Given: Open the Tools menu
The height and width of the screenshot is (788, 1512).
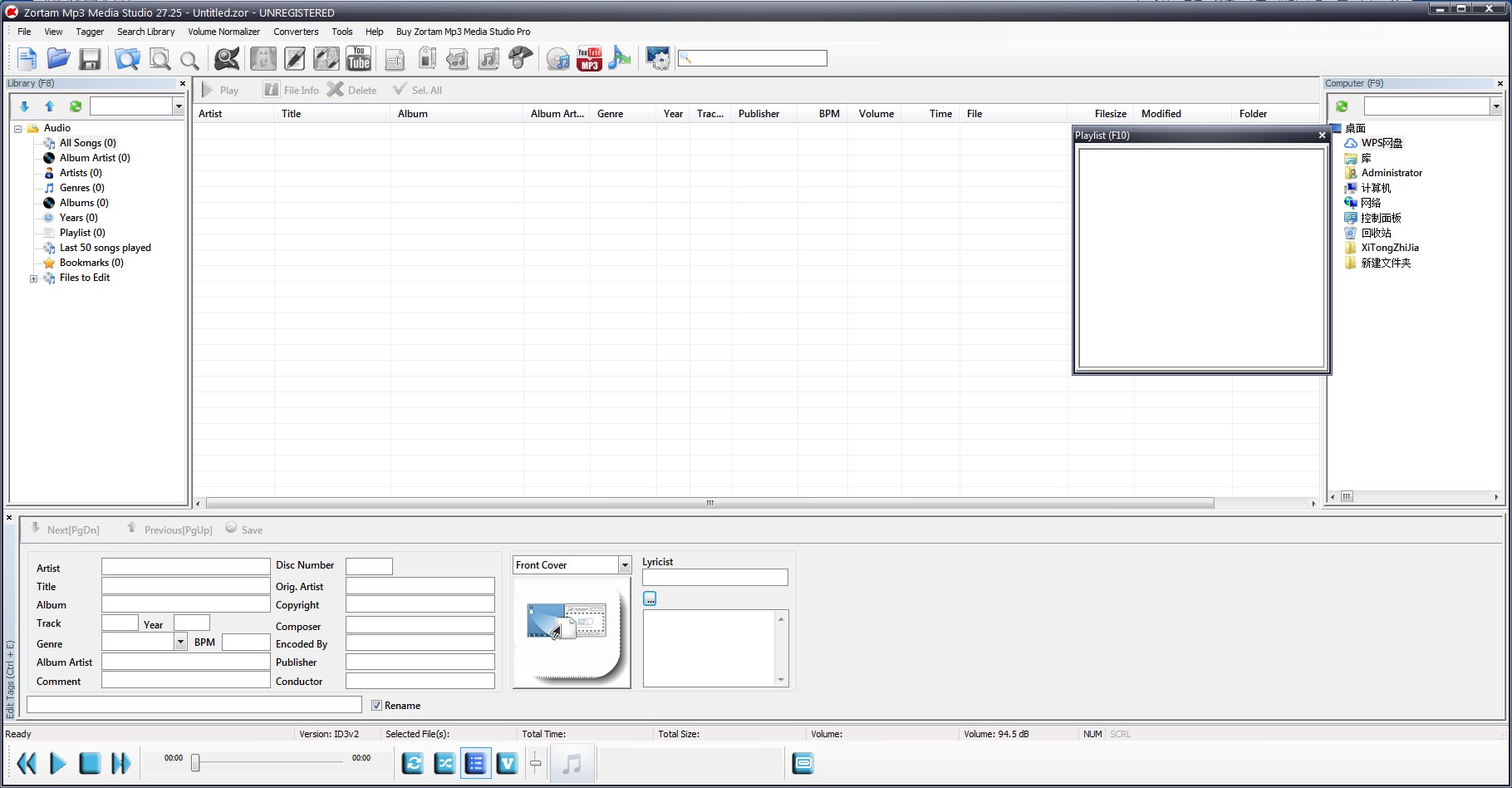Looking at the screenshot, I should pos(342,32).
